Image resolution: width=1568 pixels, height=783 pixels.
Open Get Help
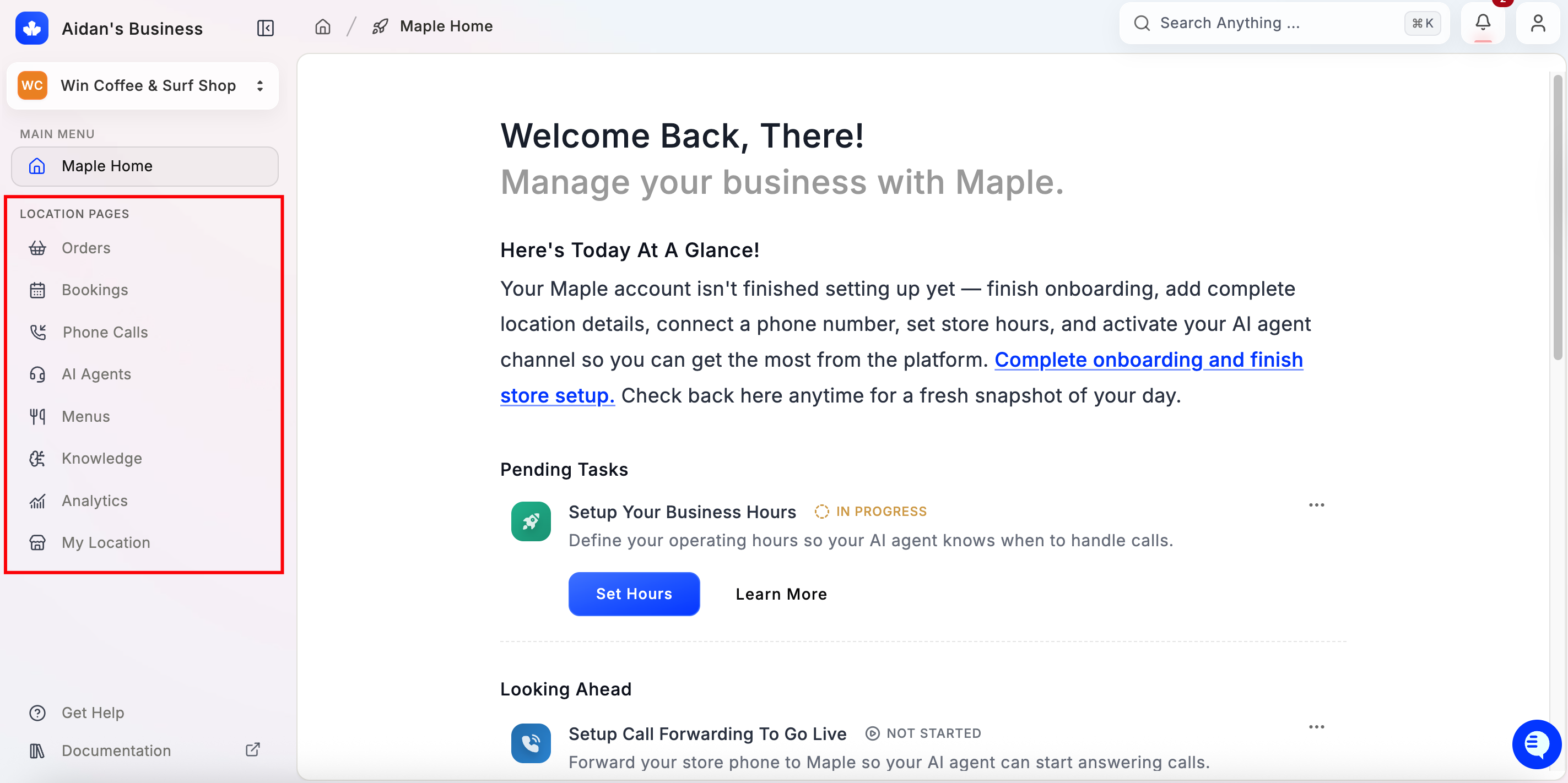[x=93, y=713]
